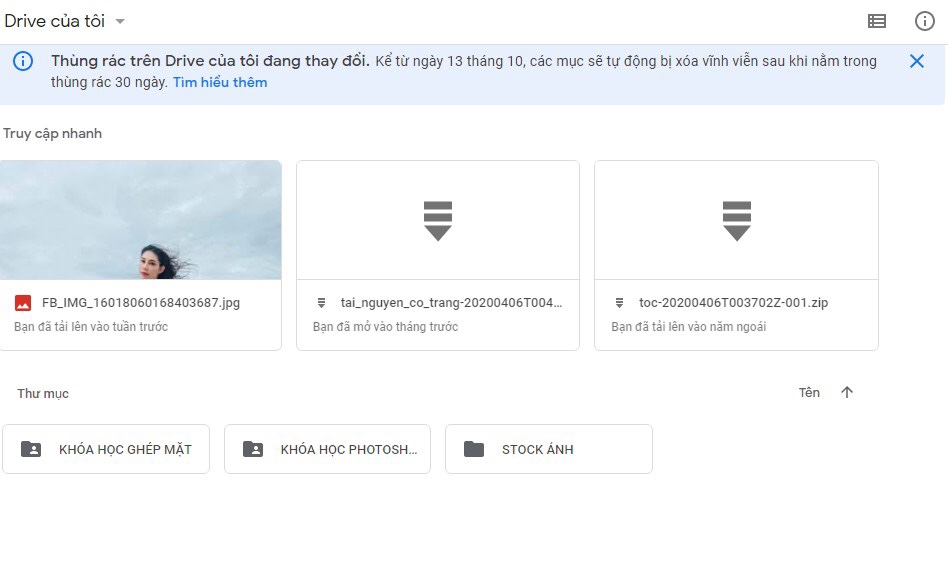Click the red image icon beside FB_IMG file
Image resolution: width=948 pixels, height=561 pixels.
coord(23,302)
